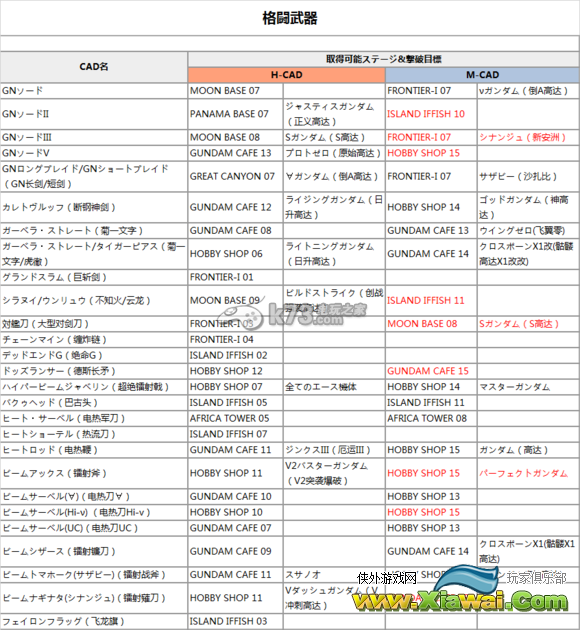
Task: Click the ドッズランサー (德斯长矛) name cell
Action: [x=94, y=371]
